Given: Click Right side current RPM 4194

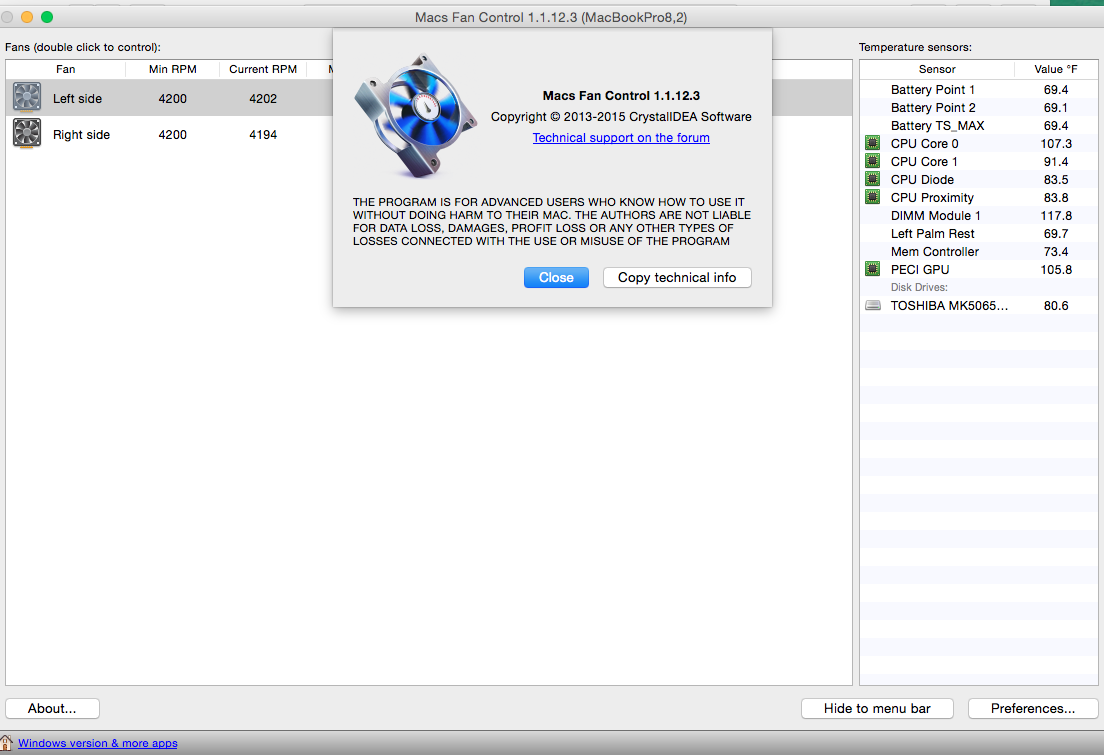Looking at the screenshot, I should tap(263, 135).
